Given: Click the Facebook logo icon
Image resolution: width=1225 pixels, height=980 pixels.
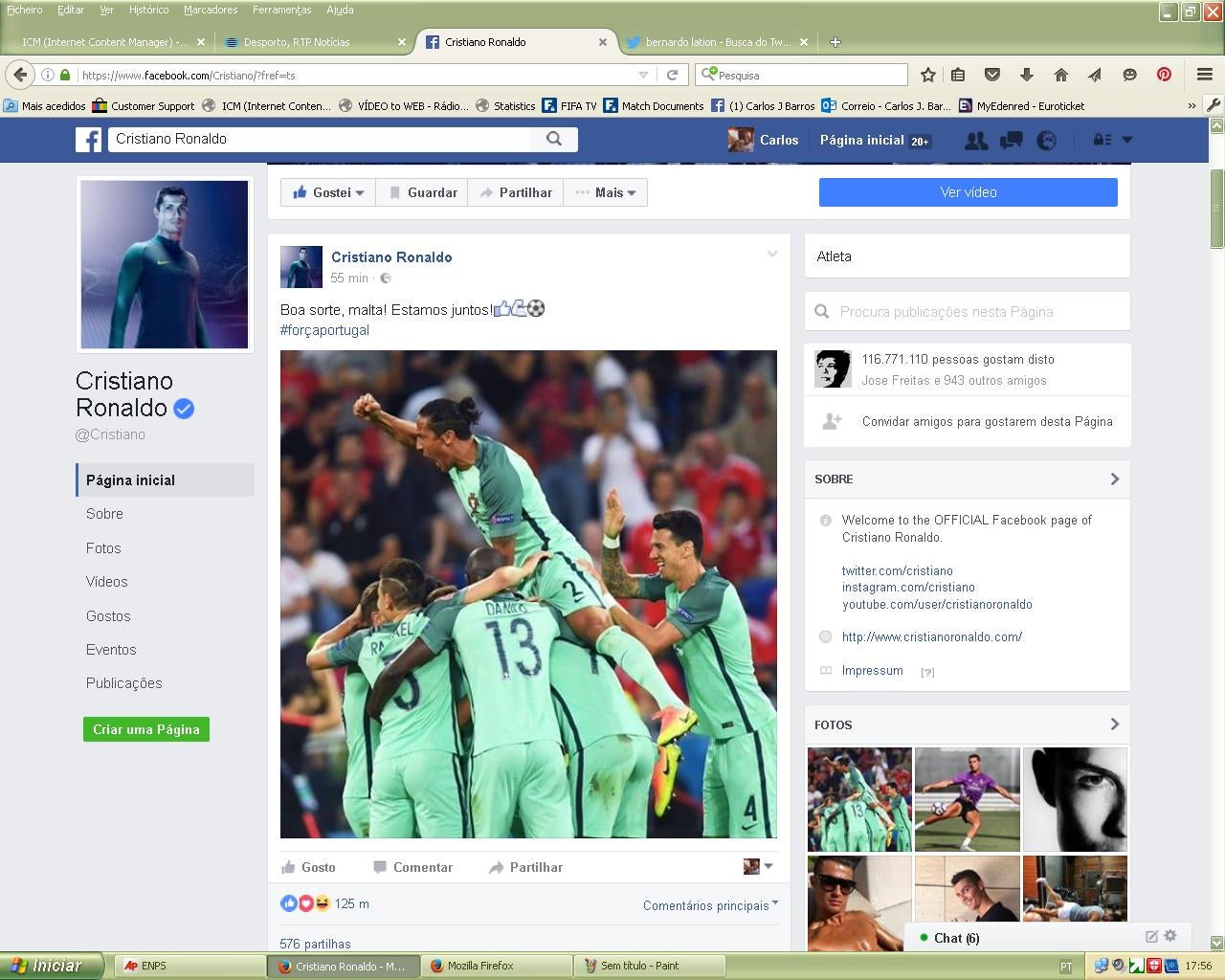Looking at the screenshot, I should [89, 140].
